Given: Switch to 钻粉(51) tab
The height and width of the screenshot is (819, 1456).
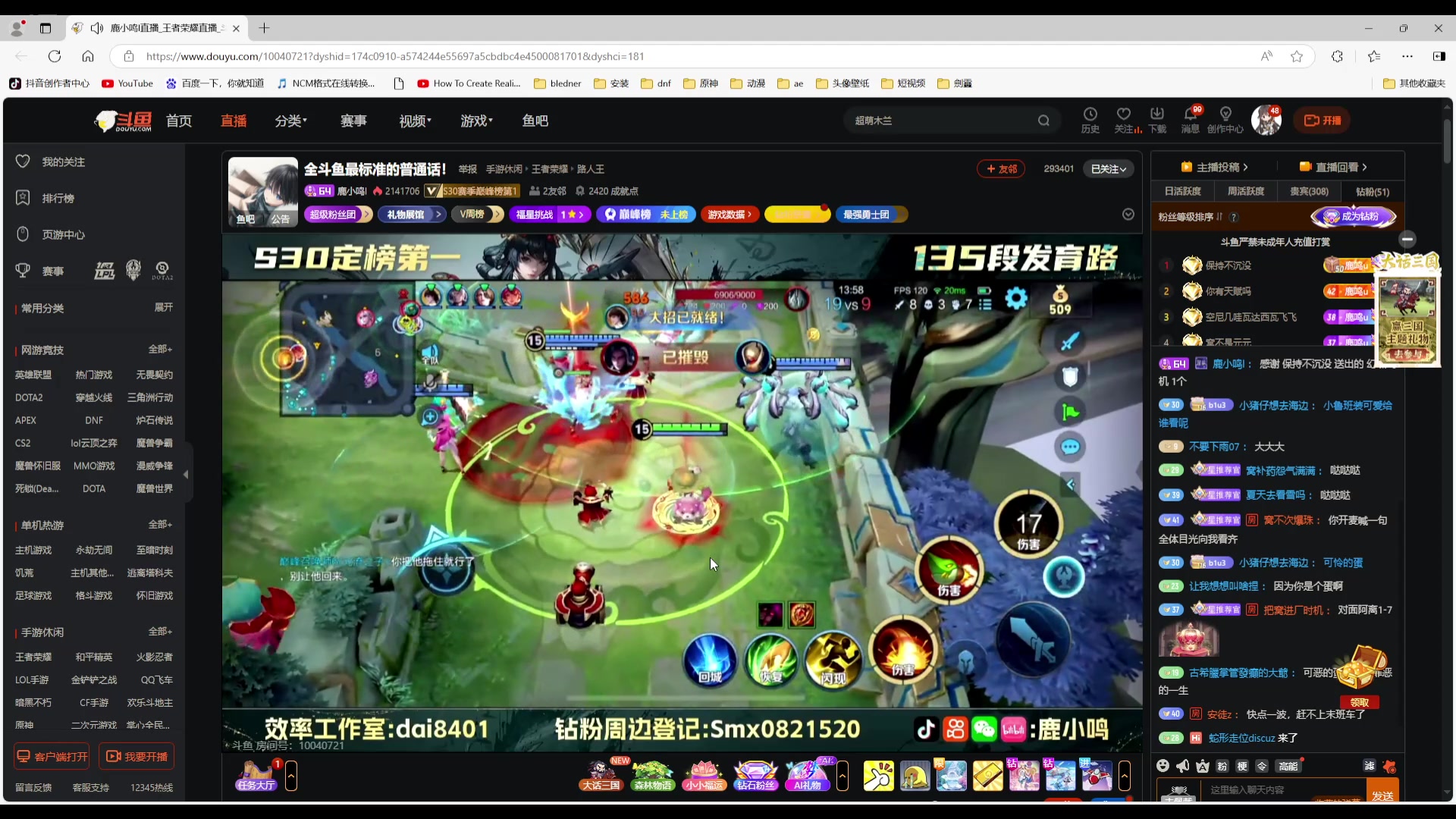Looking at the screenshot, I should point(1373,191).
